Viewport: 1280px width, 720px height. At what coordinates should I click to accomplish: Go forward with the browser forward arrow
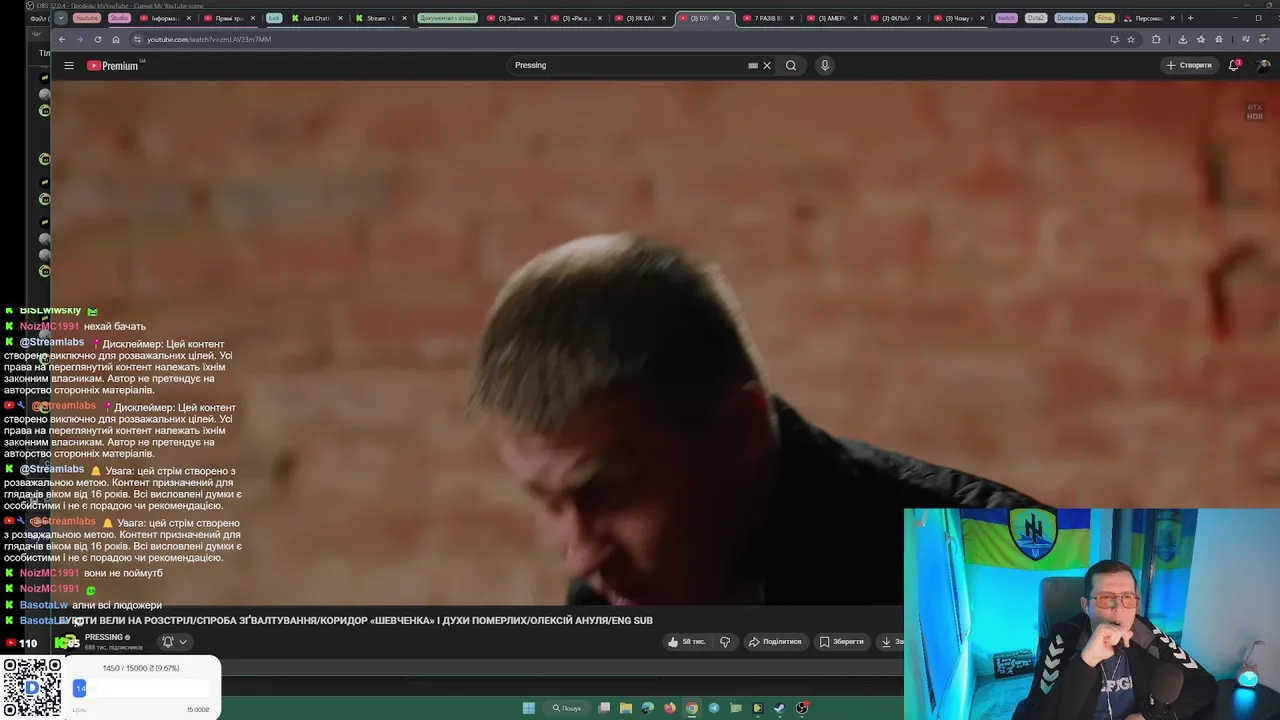pos(79,39)
